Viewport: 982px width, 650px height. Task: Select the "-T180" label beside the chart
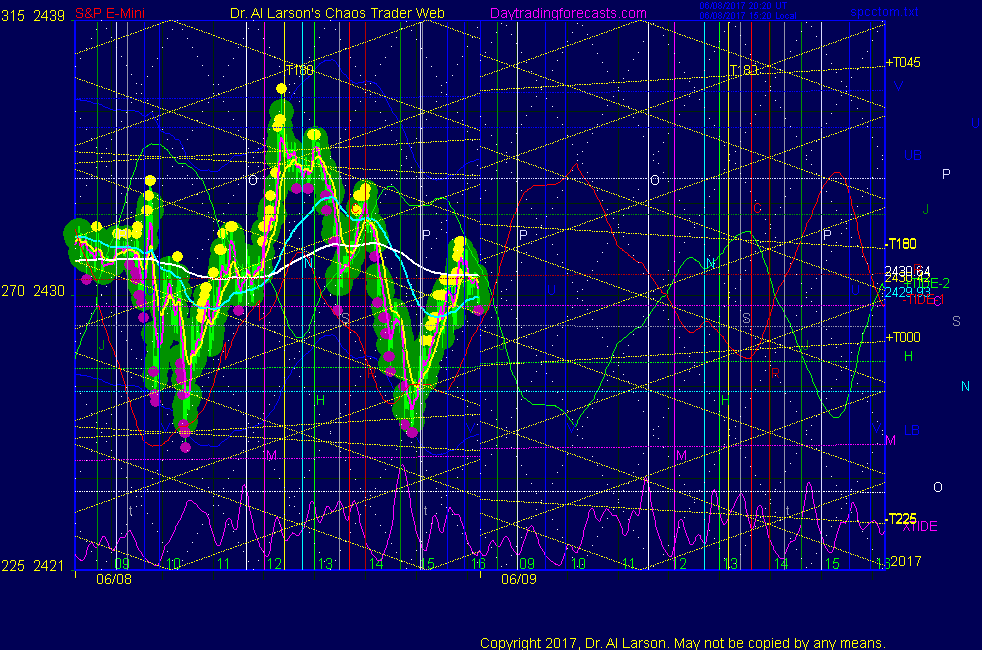coord(901,244)
